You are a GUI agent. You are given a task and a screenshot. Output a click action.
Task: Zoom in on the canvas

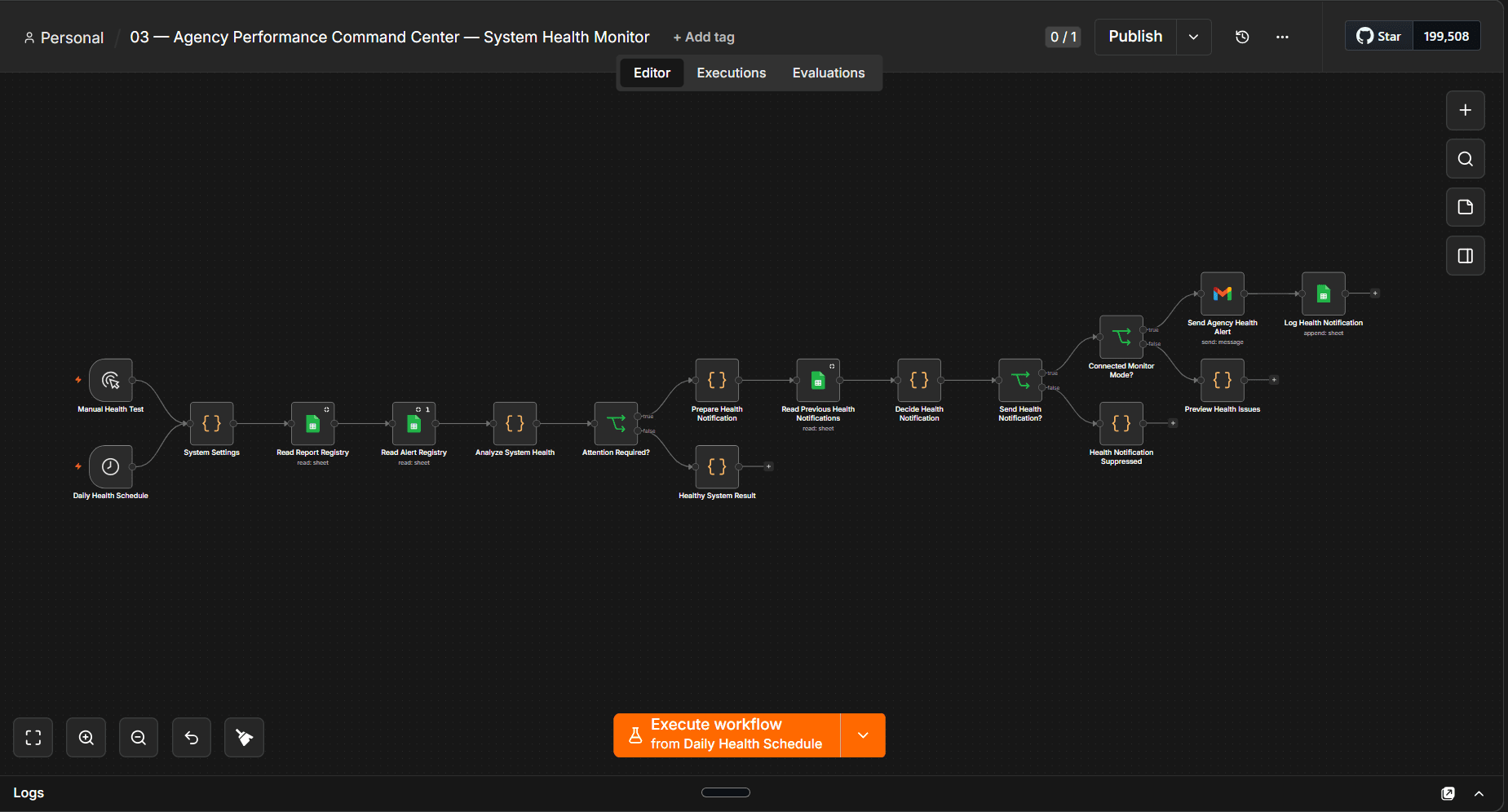click(x=86, y=738)
